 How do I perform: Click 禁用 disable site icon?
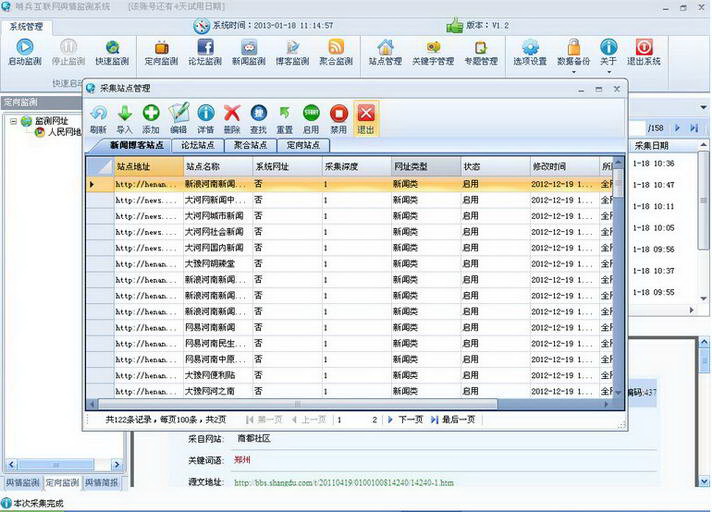click(x=338, y=119)
